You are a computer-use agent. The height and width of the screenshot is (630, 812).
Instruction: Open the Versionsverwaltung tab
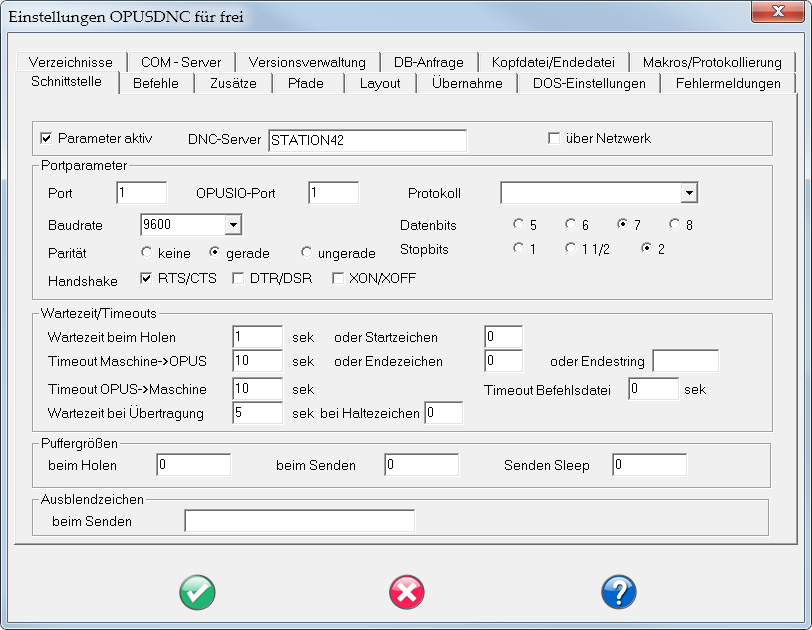(307, 62)
